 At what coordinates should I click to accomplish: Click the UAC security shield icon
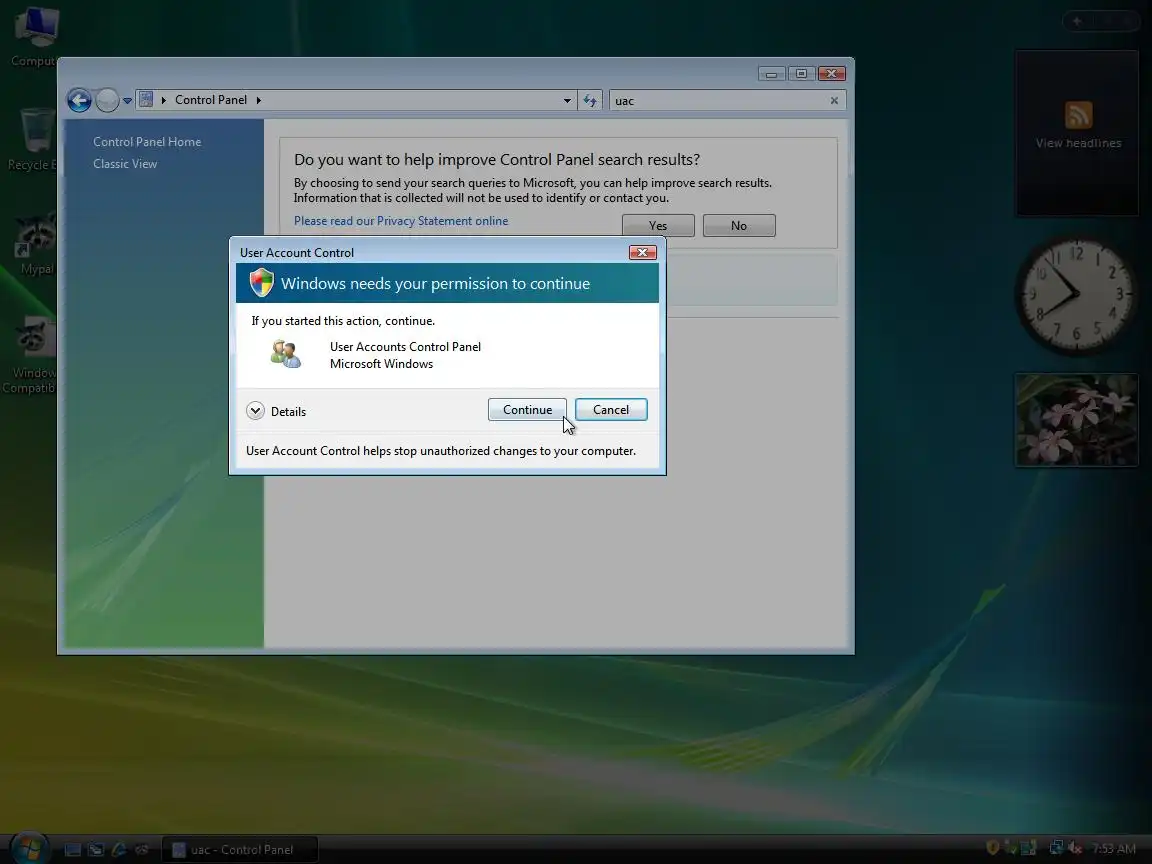pyautogui.click(x=262, y=283)
